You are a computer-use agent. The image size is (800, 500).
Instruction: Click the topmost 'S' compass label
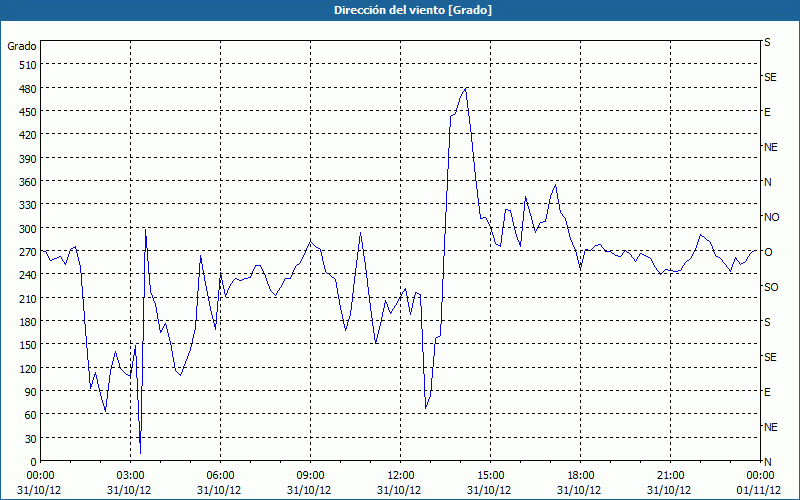tap(767, 42)
